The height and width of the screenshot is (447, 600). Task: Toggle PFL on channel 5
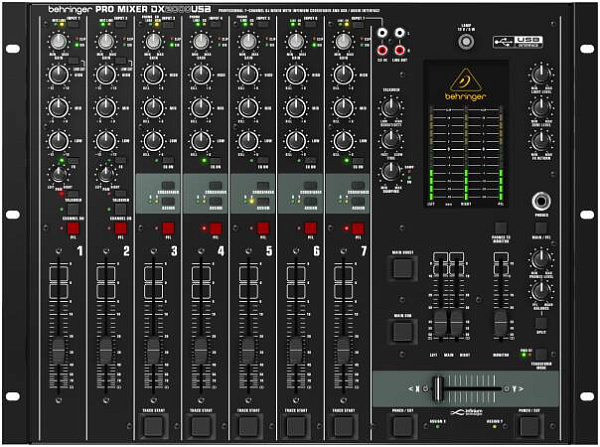(263, 228)
